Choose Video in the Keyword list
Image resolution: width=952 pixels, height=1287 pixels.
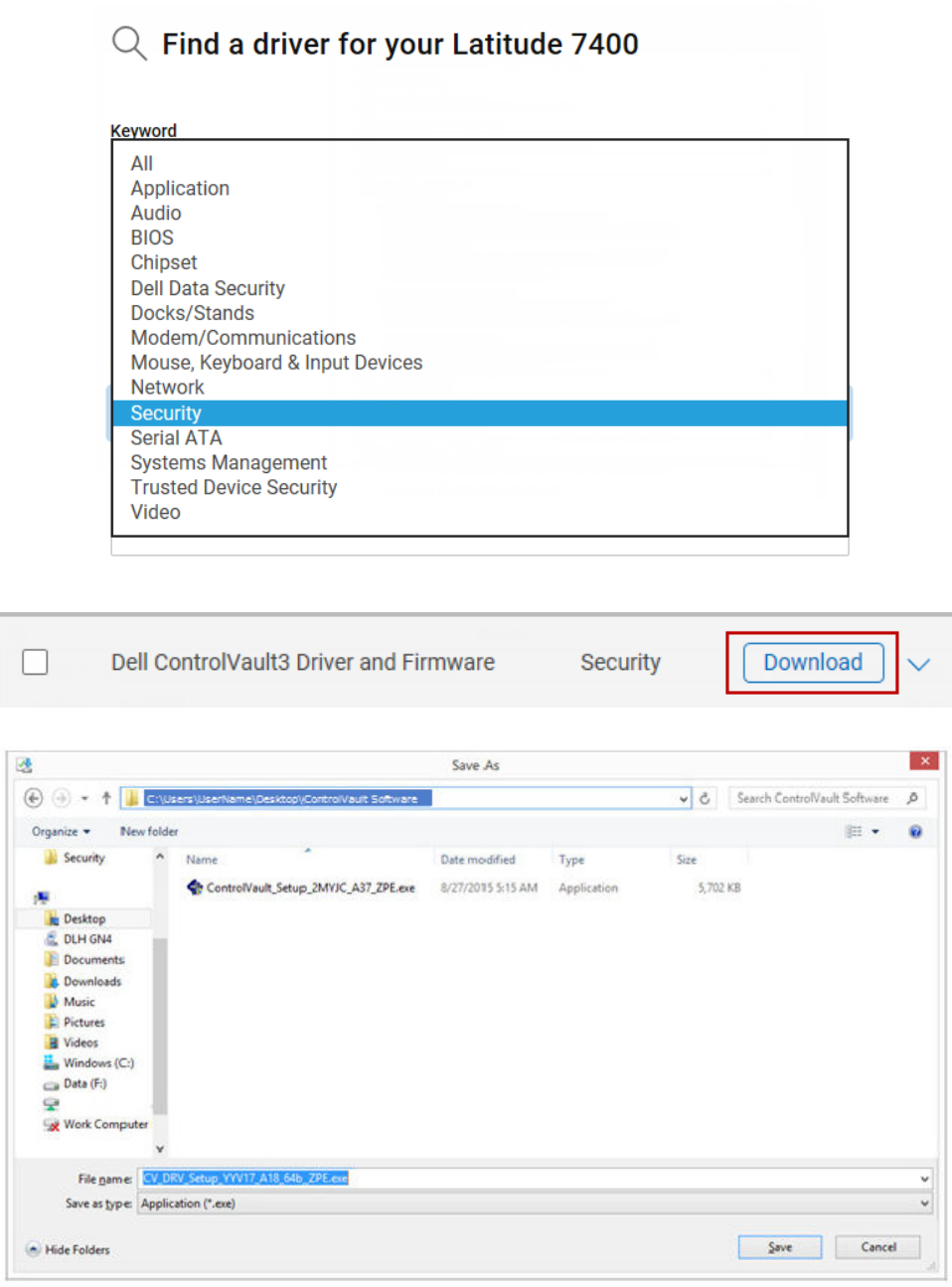(x=156, y=513)
